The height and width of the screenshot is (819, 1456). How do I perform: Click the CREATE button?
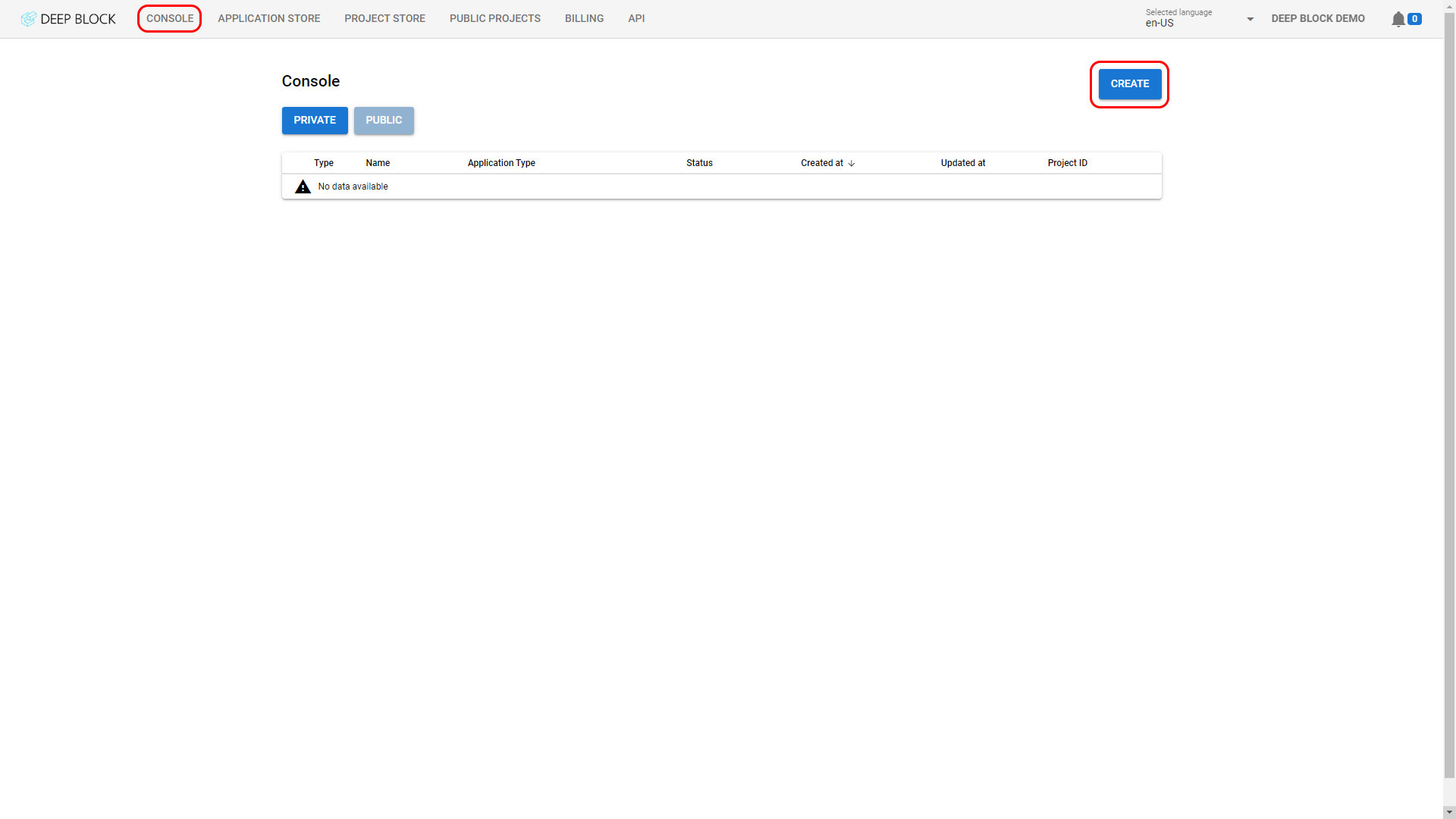click(1129, 83)
